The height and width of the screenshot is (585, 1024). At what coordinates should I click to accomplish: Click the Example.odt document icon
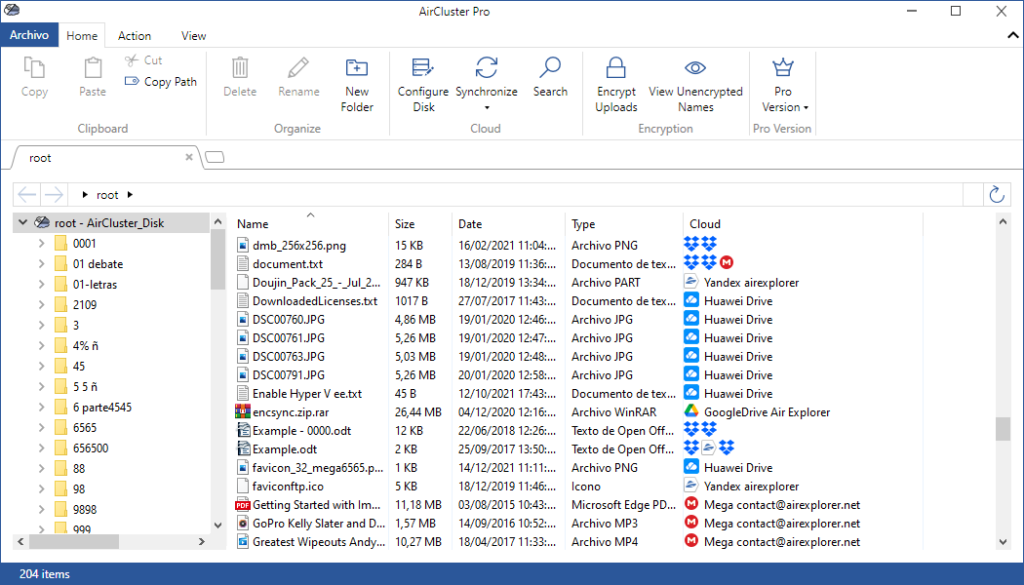pos(243,449)
